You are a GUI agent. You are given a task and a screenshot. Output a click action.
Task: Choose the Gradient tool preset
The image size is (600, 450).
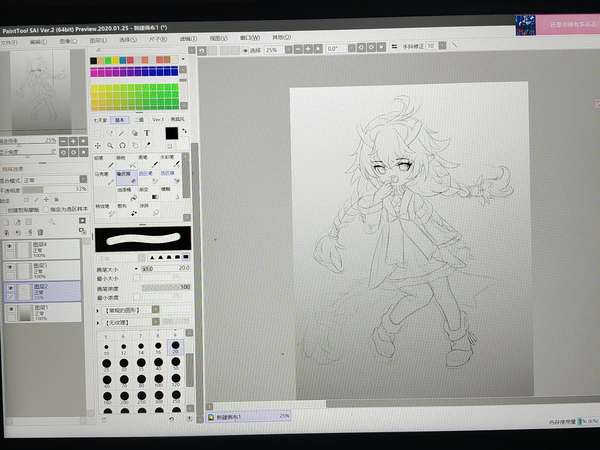click(x=149, y=194)
